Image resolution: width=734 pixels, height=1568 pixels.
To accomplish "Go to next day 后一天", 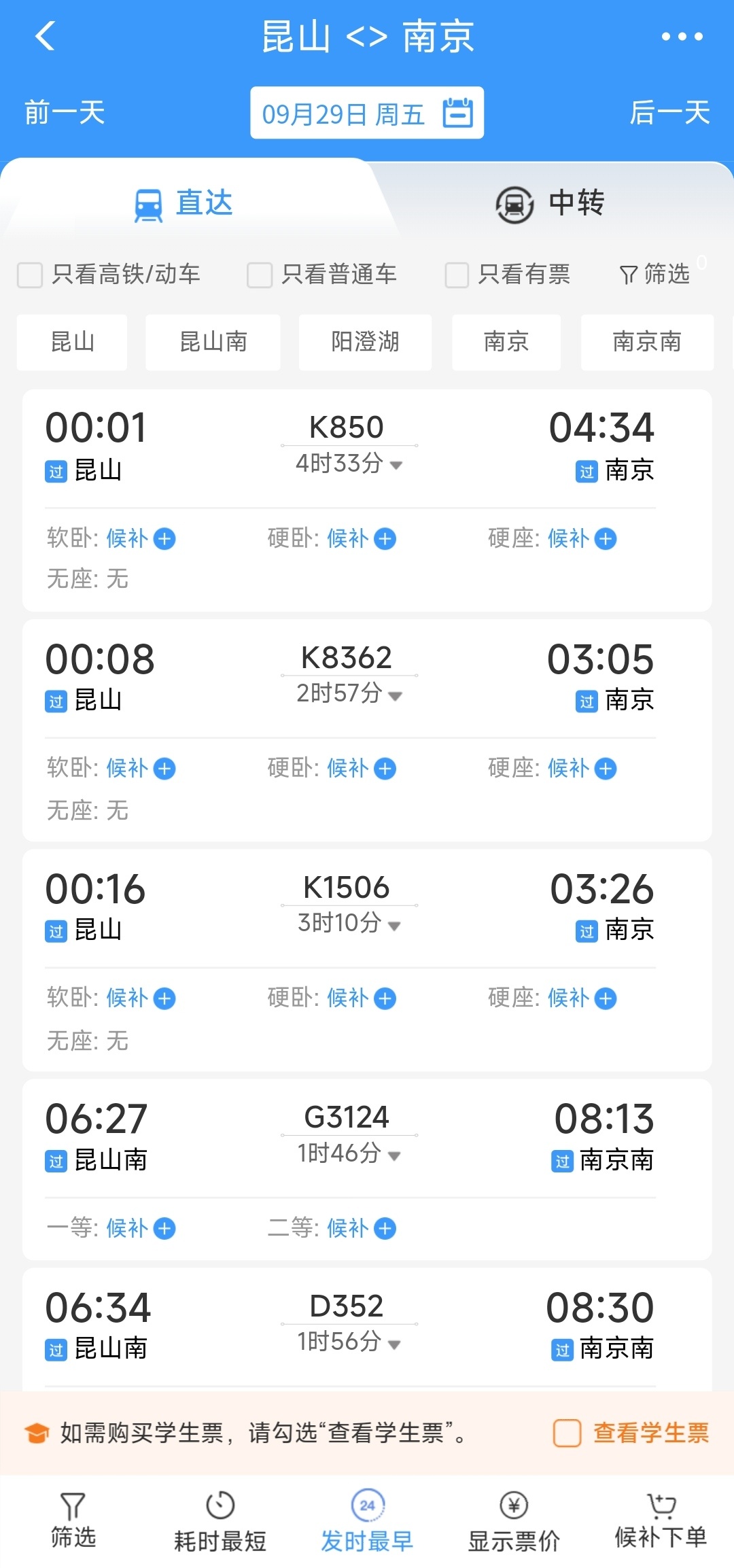I will [x=669, y=113].
